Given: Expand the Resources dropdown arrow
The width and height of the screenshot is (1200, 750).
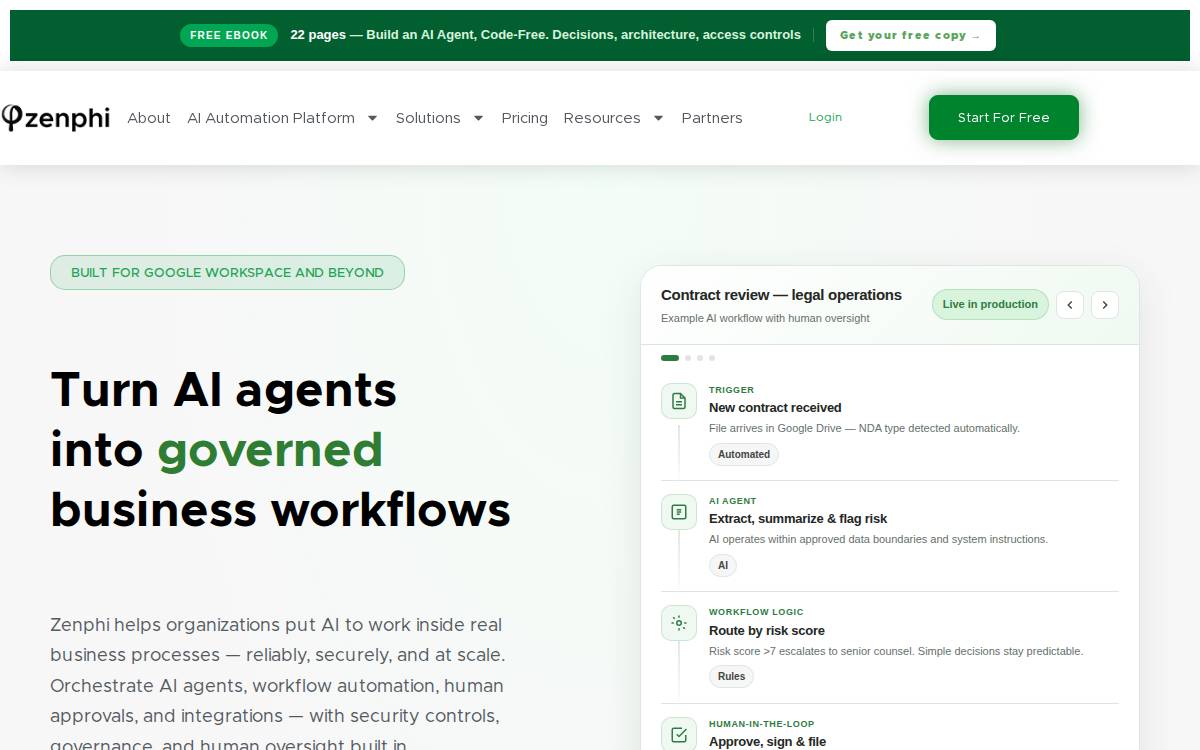Looking at the screenshot, I should pos(658,118).
